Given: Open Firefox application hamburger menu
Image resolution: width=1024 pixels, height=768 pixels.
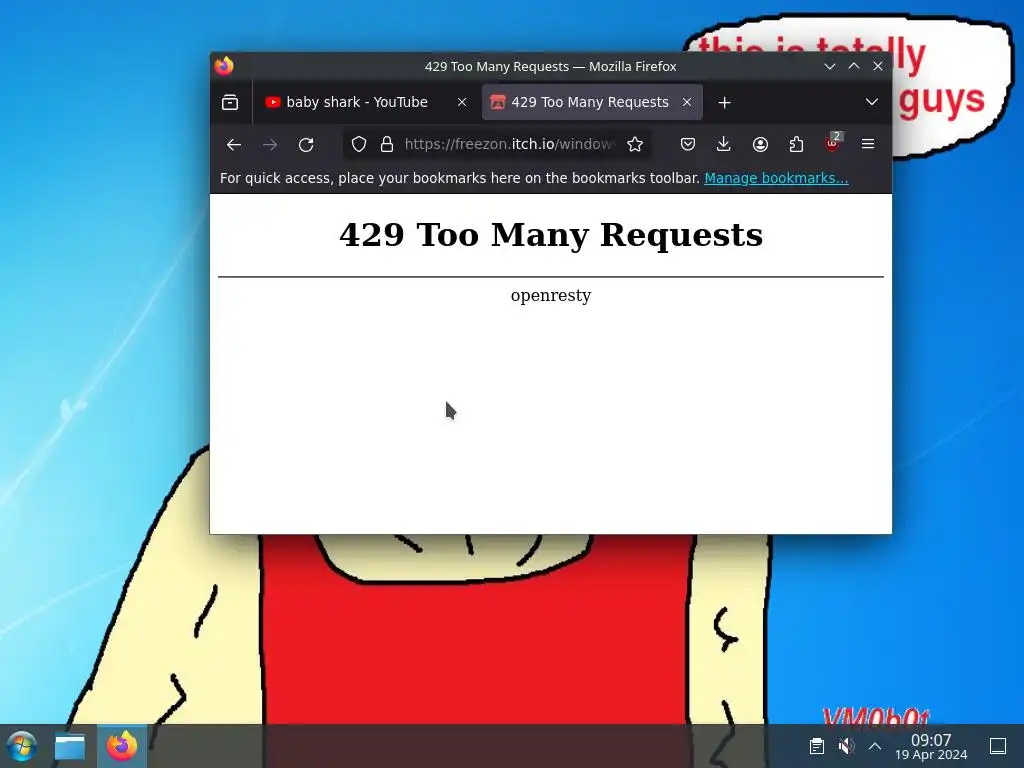Looking at the screenshot, I should (868, 144).
